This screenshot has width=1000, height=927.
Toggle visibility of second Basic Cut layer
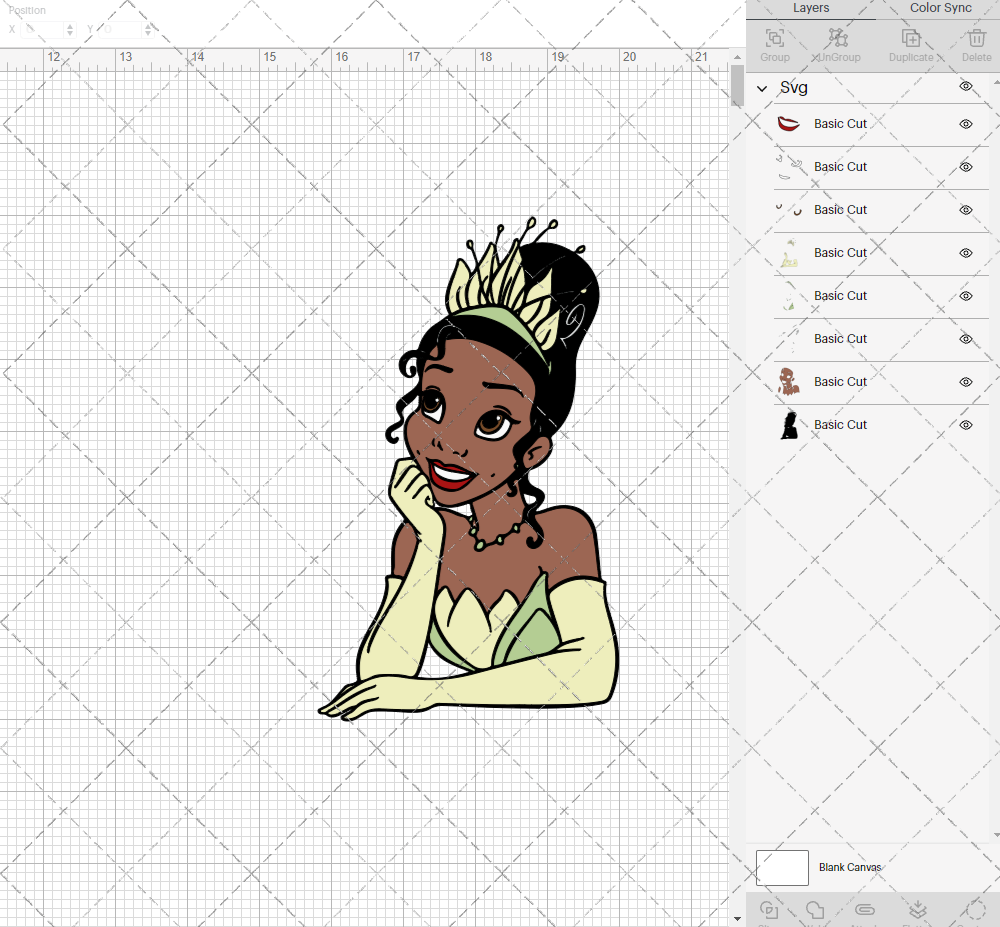click(x=966, y=167)
